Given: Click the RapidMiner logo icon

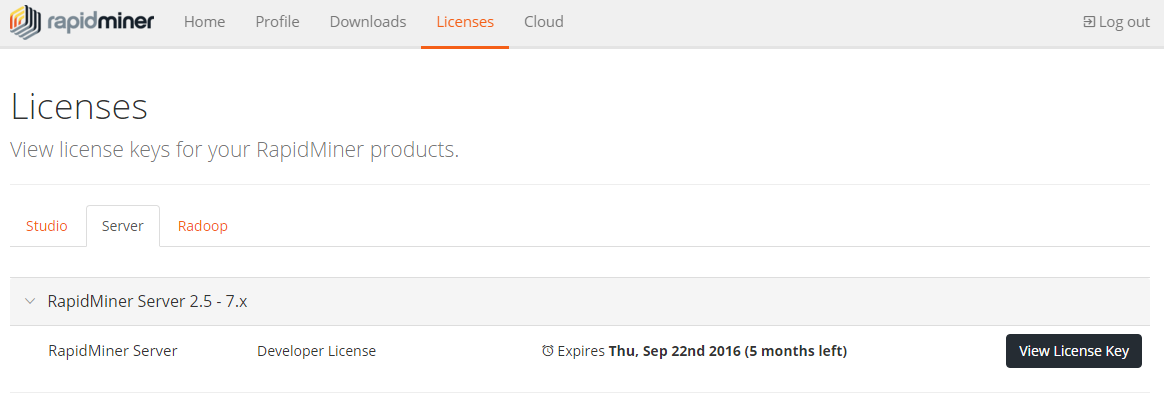Looking at the screenshot, I should click(x=25, y=22).
